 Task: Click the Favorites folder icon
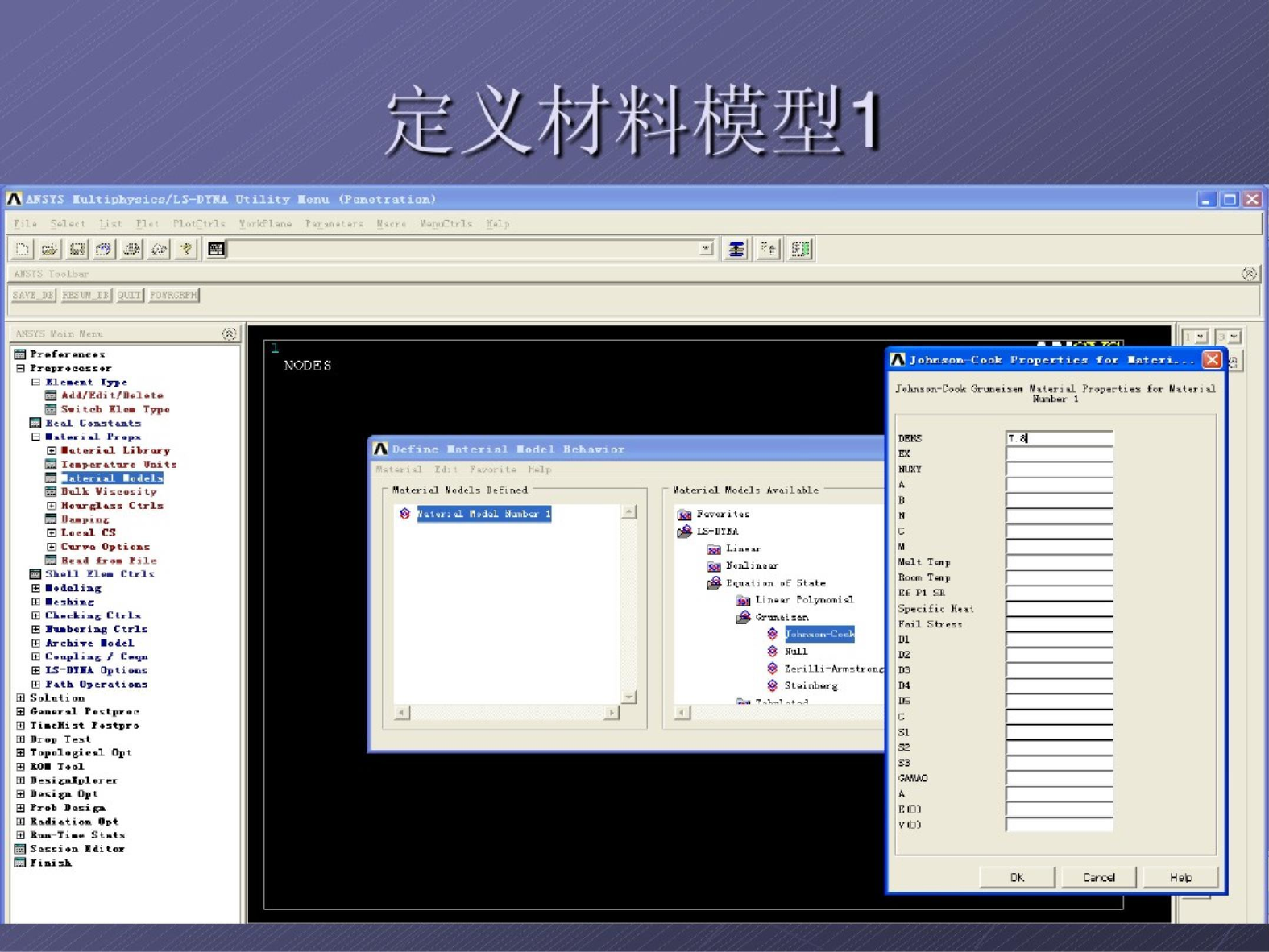pos(685,515)
